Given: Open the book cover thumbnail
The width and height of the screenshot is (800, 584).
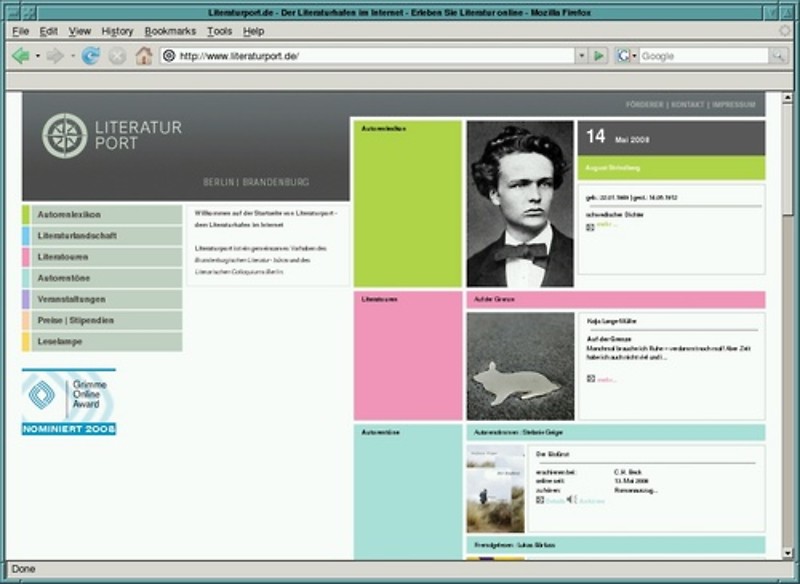Looking at the screenshot, I should [x=495, y=489].
